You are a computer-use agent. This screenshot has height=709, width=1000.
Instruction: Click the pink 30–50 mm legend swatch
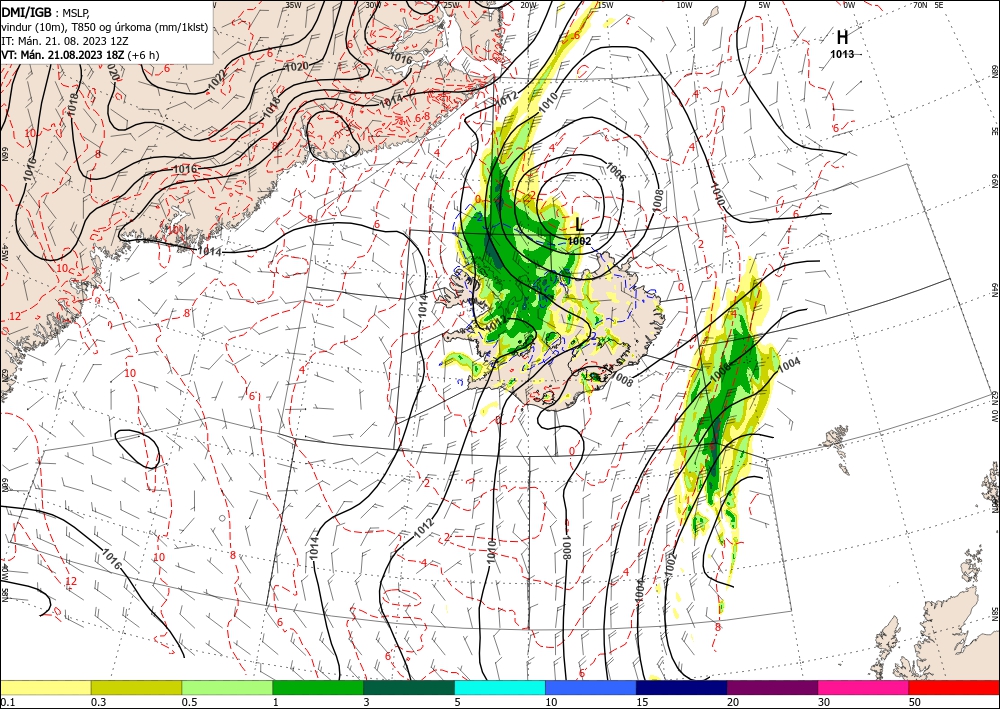pos(864,687)
